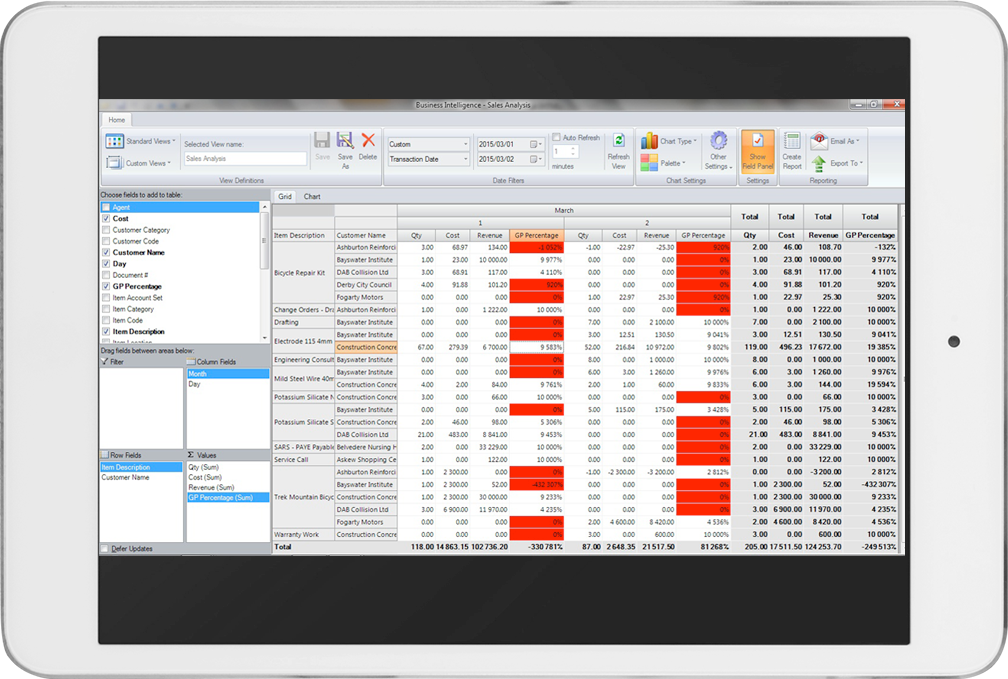This screenshot has height=679, width=1008.
Task: Open the Export To option
Action: (x=836, y=163)
